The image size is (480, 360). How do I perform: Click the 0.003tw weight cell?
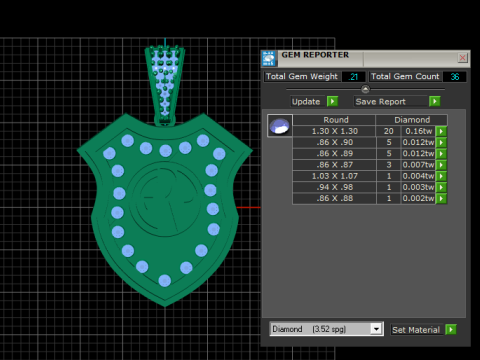pyautogui.click(x=418, y=187)
